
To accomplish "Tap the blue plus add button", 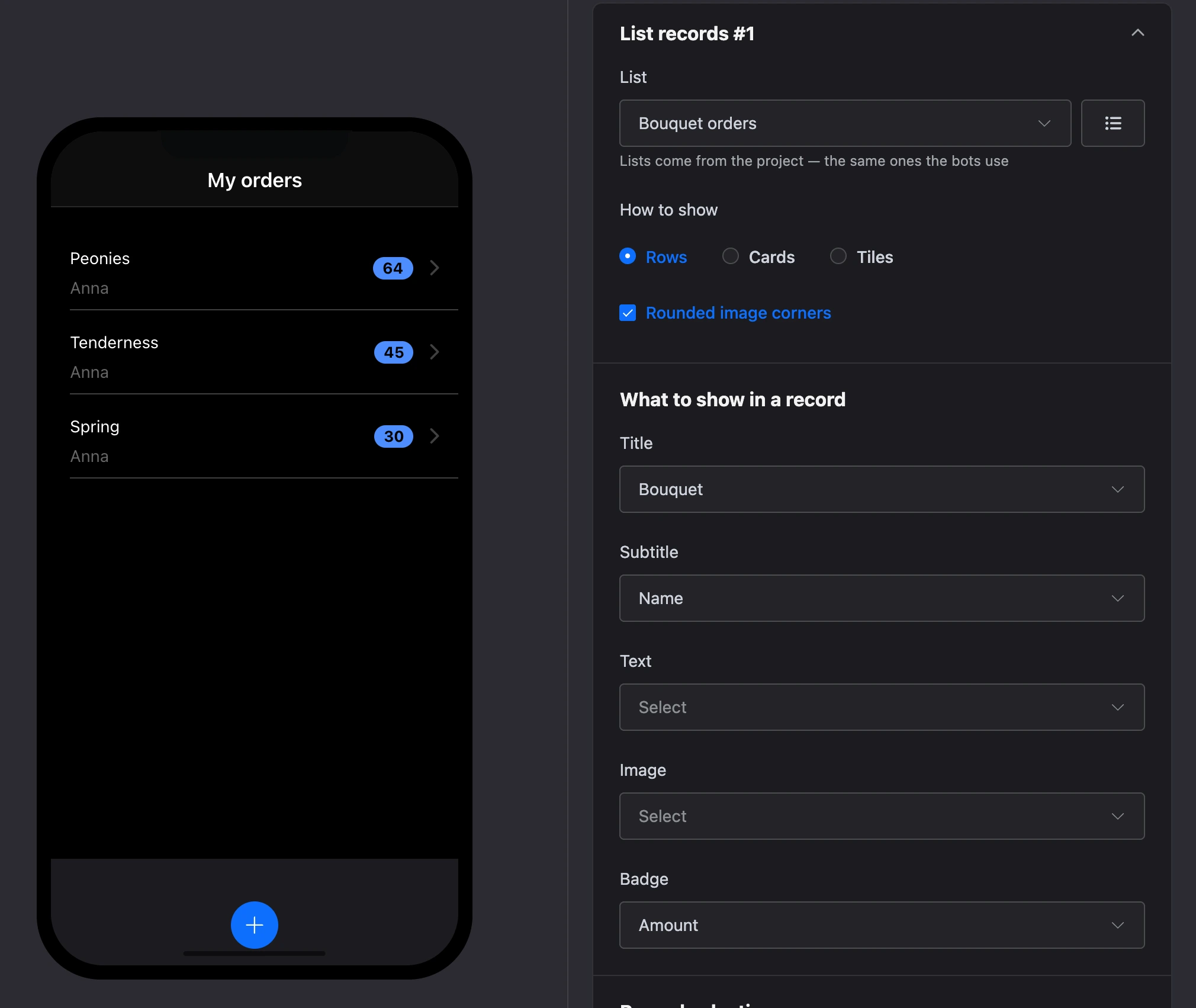I will [255, 925].
